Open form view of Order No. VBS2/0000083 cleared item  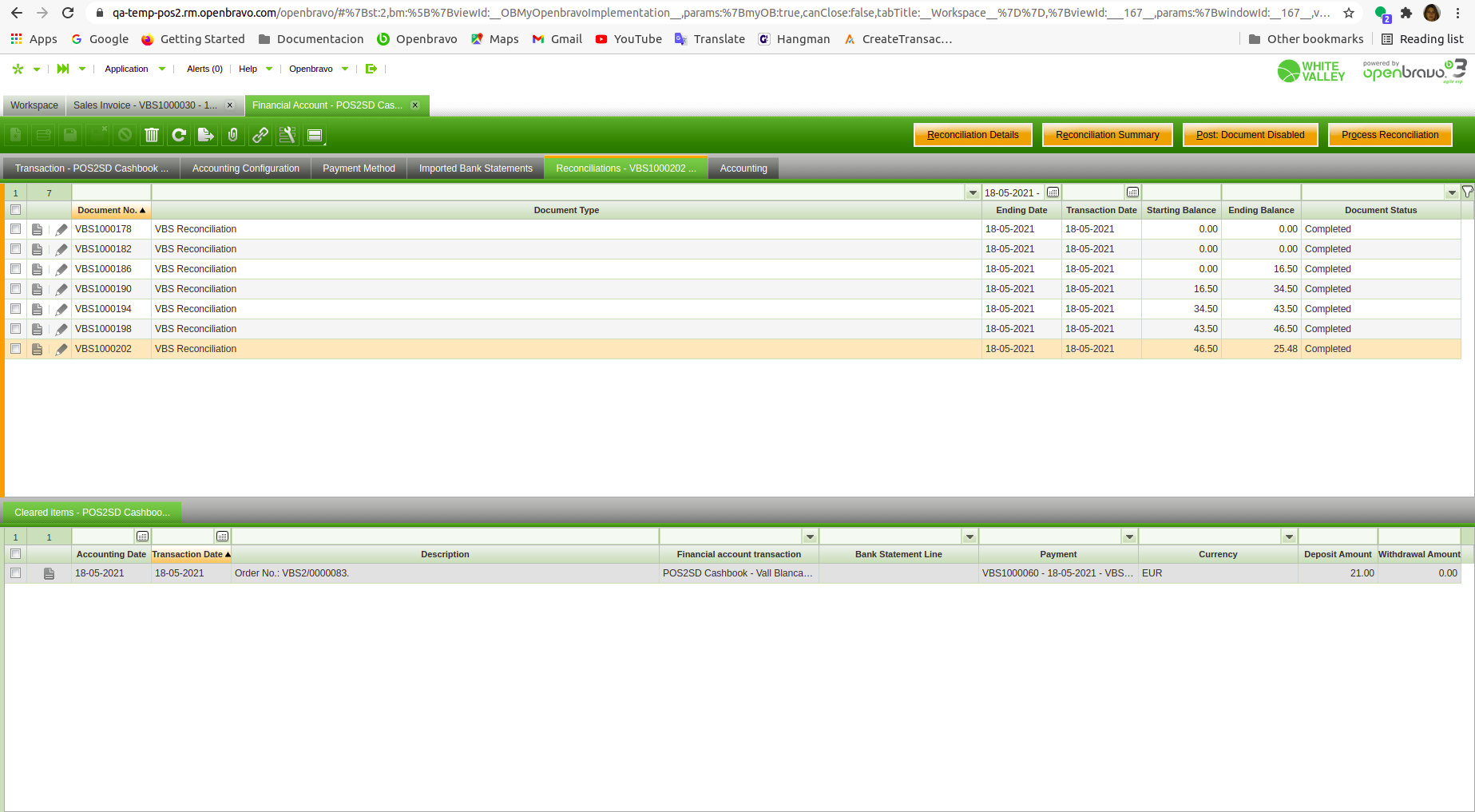tap(50, 573)
